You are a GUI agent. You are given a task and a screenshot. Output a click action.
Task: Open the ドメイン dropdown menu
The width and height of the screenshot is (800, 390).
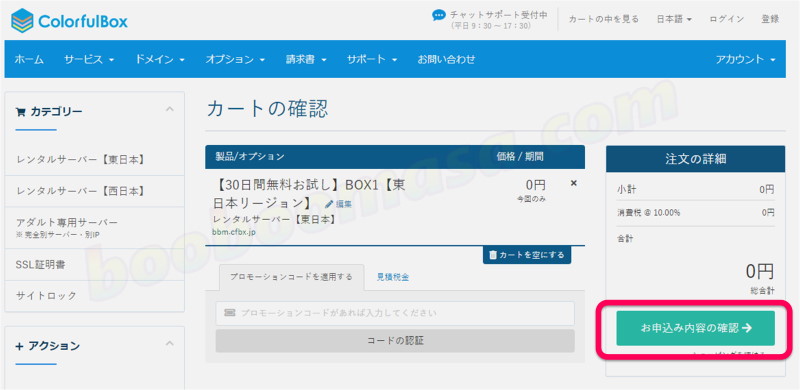click(x=160, y=59)
